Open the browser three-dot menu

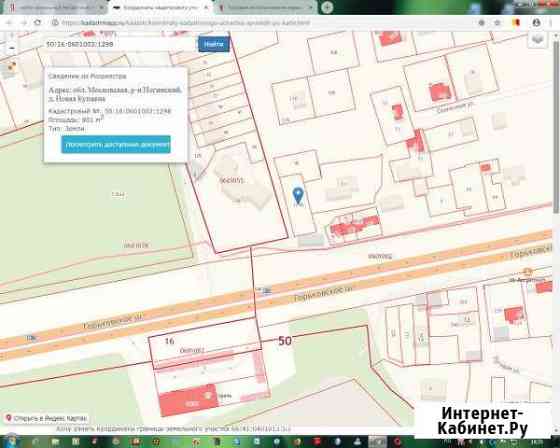point(551,23)
